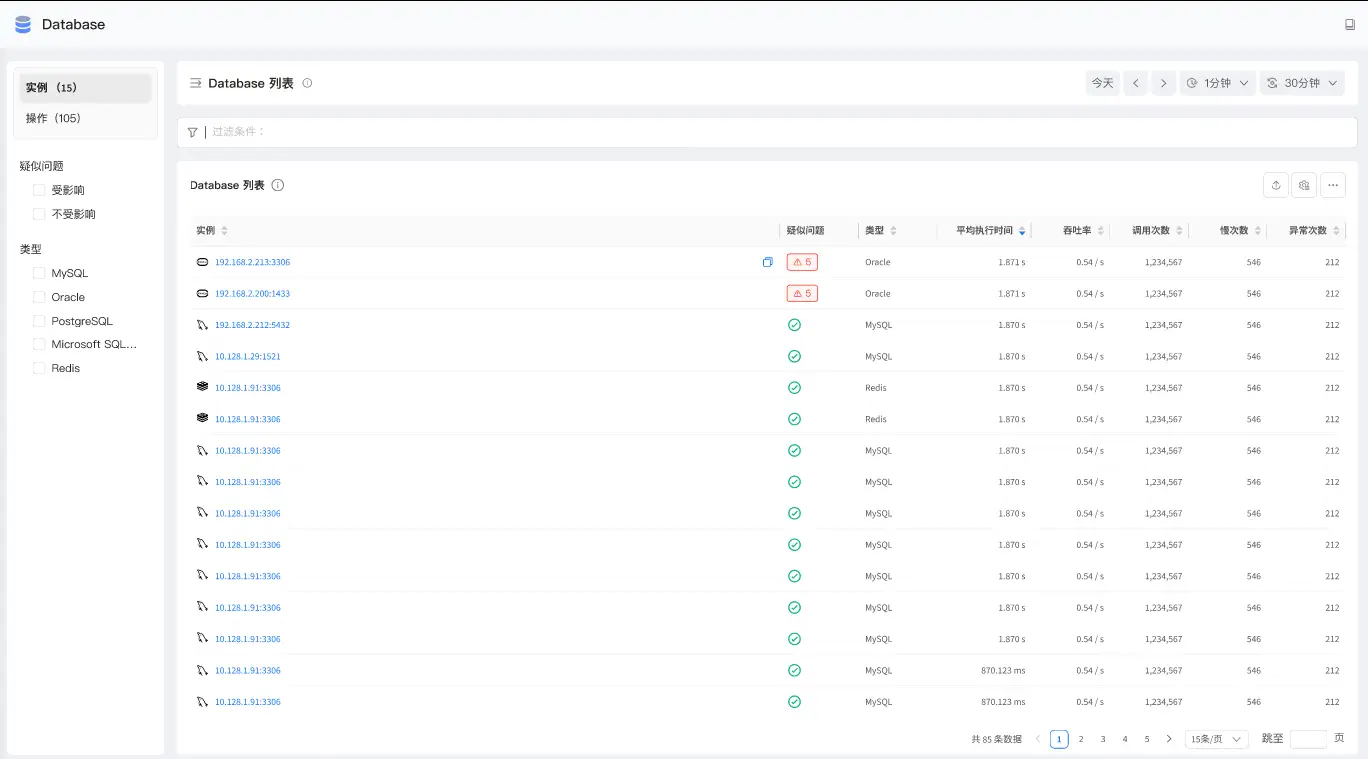Screen dimensions: 1368x759
Task: Open the 1分钟 granularity dropdown
Action: point(1217,83)
